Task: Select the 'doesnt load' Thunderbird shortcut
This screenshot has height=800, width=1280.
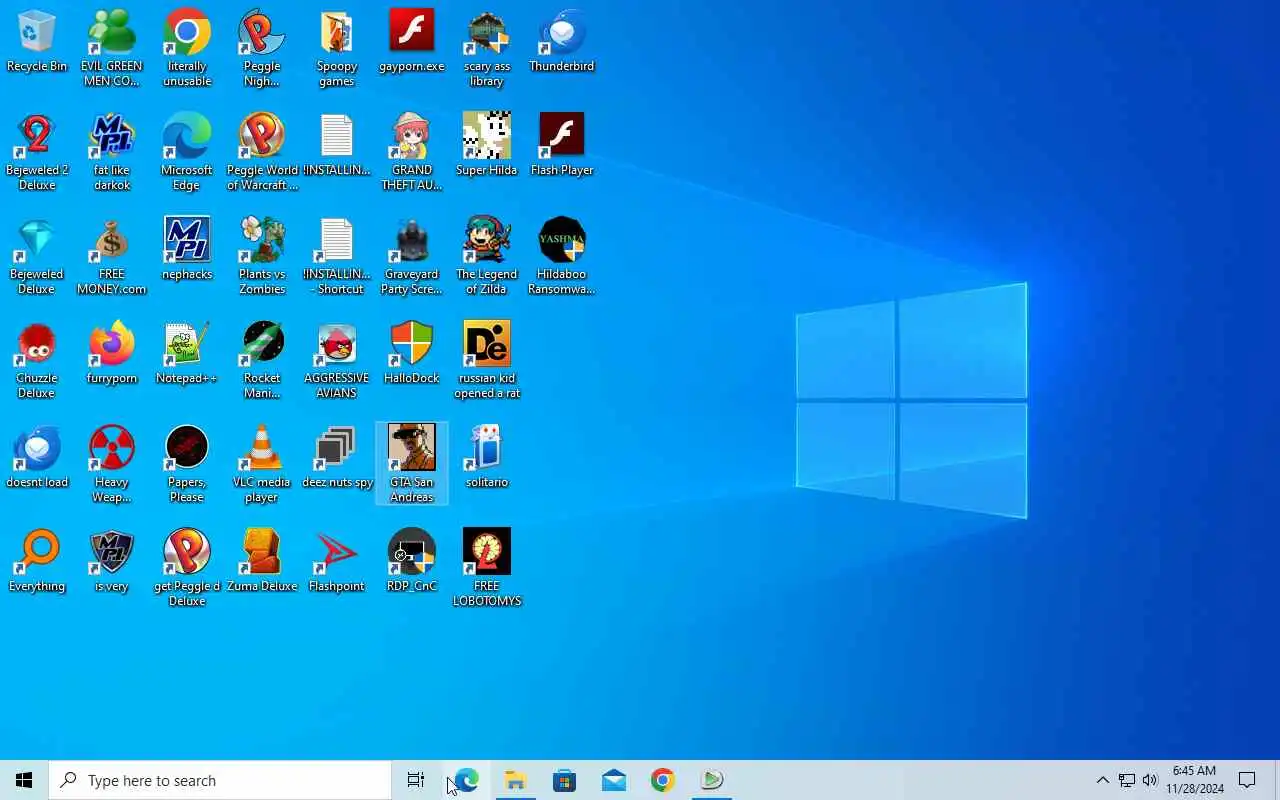Action: pyautogui.click(x=37, y=458)
